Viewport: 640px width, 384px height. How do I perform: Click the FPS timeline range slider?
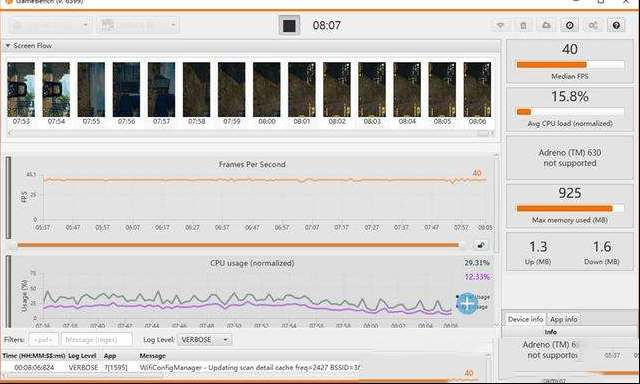point(239,245)
